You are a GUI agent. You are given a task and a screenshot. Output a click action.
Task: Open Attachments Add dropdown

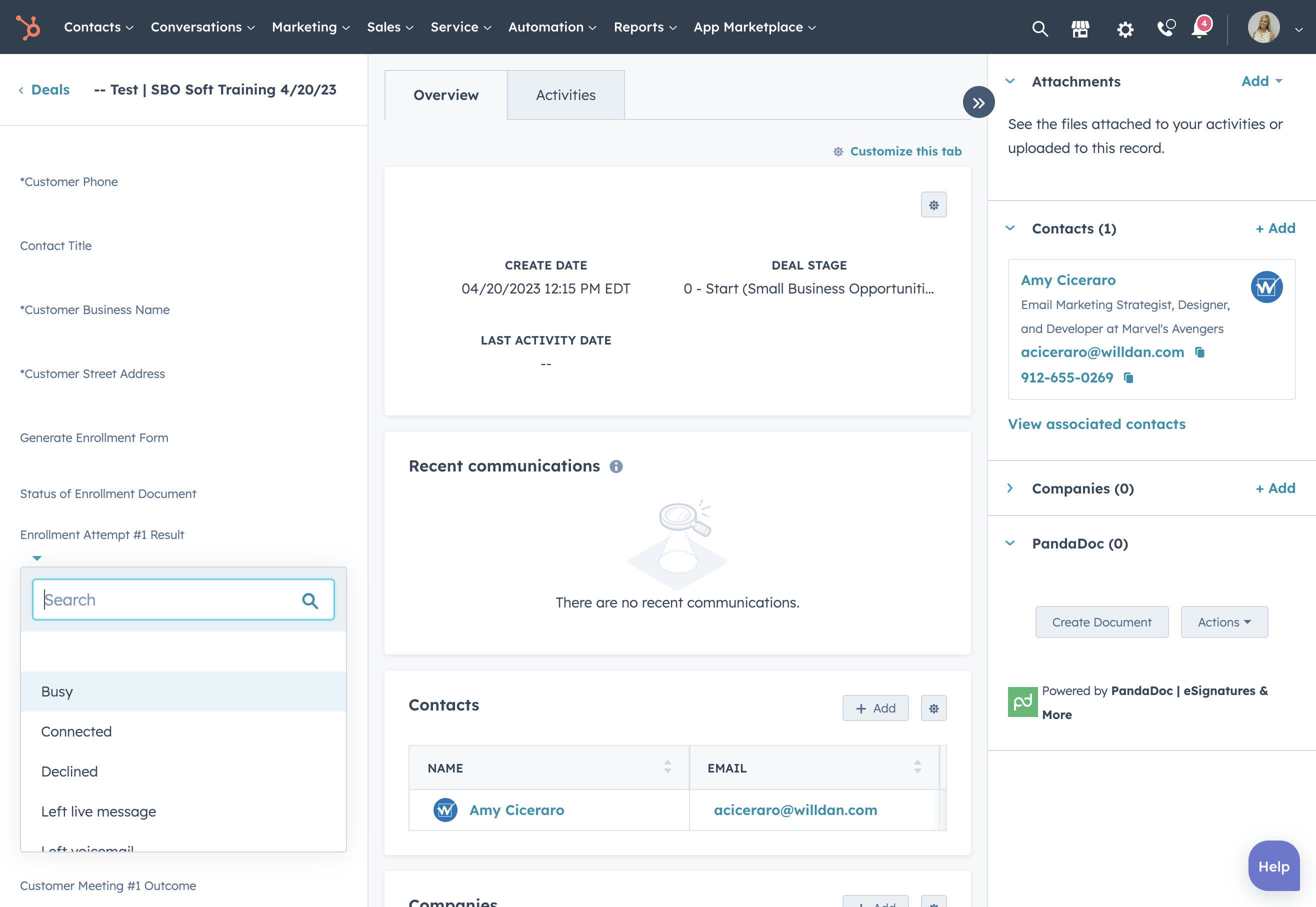[x=1261, y=81]
